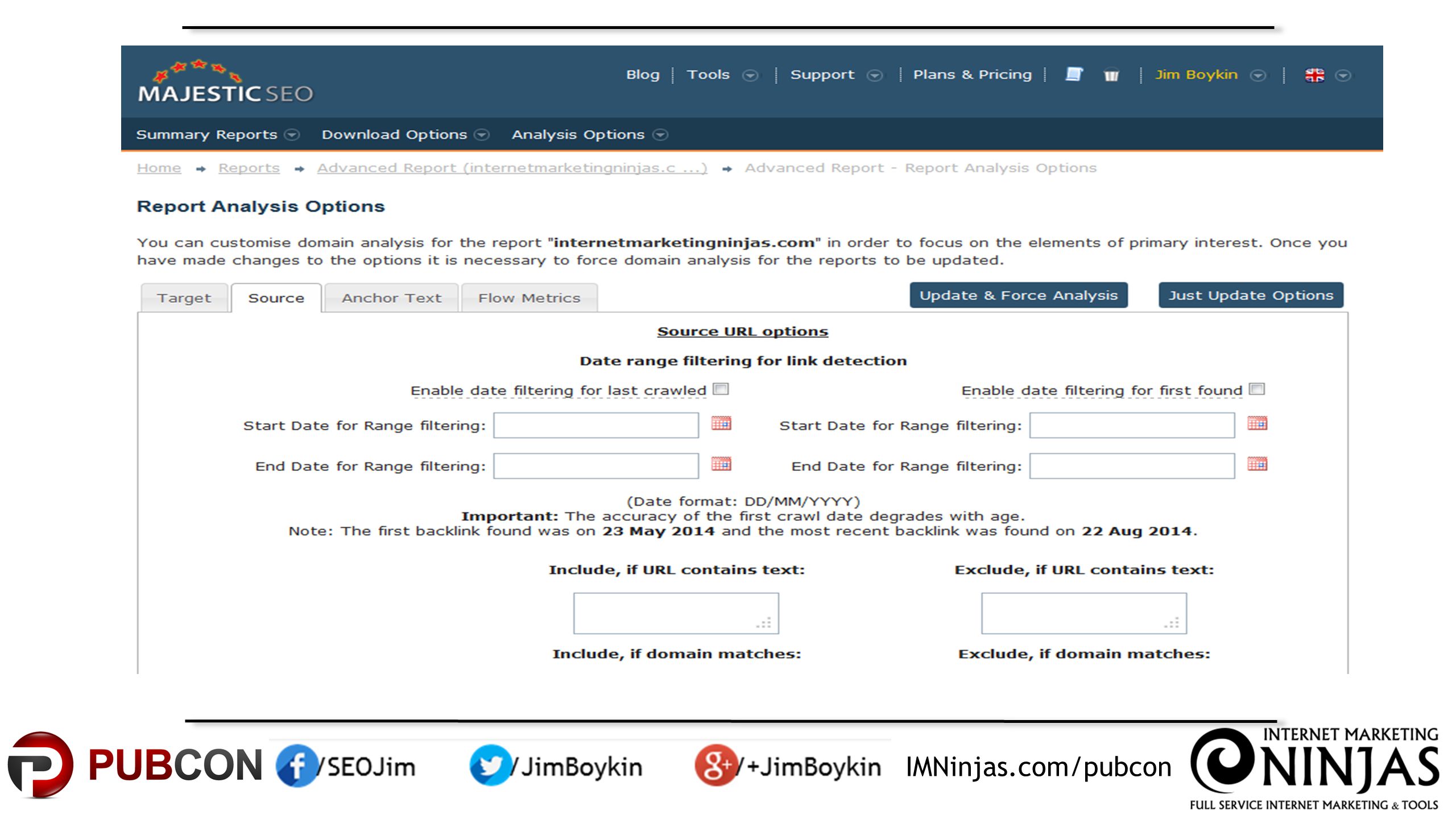This screenshot has width=1456, height=819.
Task: Open calendar for first found end date
Action: pyautogui.click(x=1257, y=464)
